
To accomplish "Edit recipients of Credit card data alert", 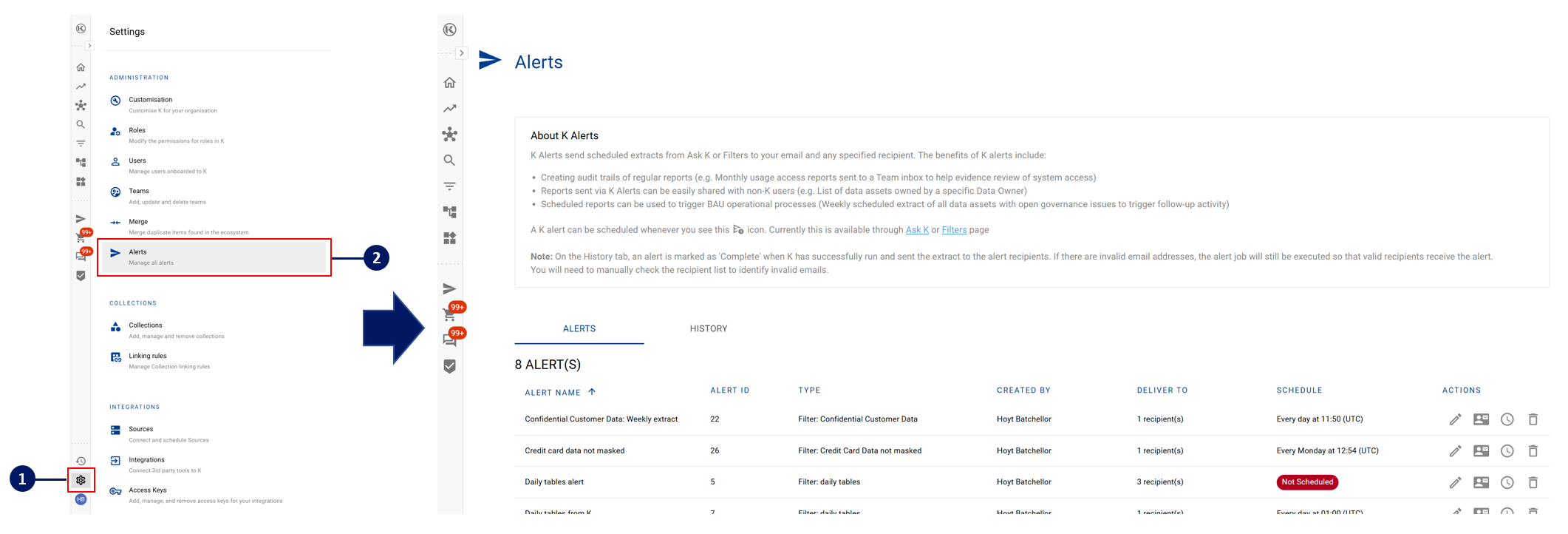I will coord(1481,451).
